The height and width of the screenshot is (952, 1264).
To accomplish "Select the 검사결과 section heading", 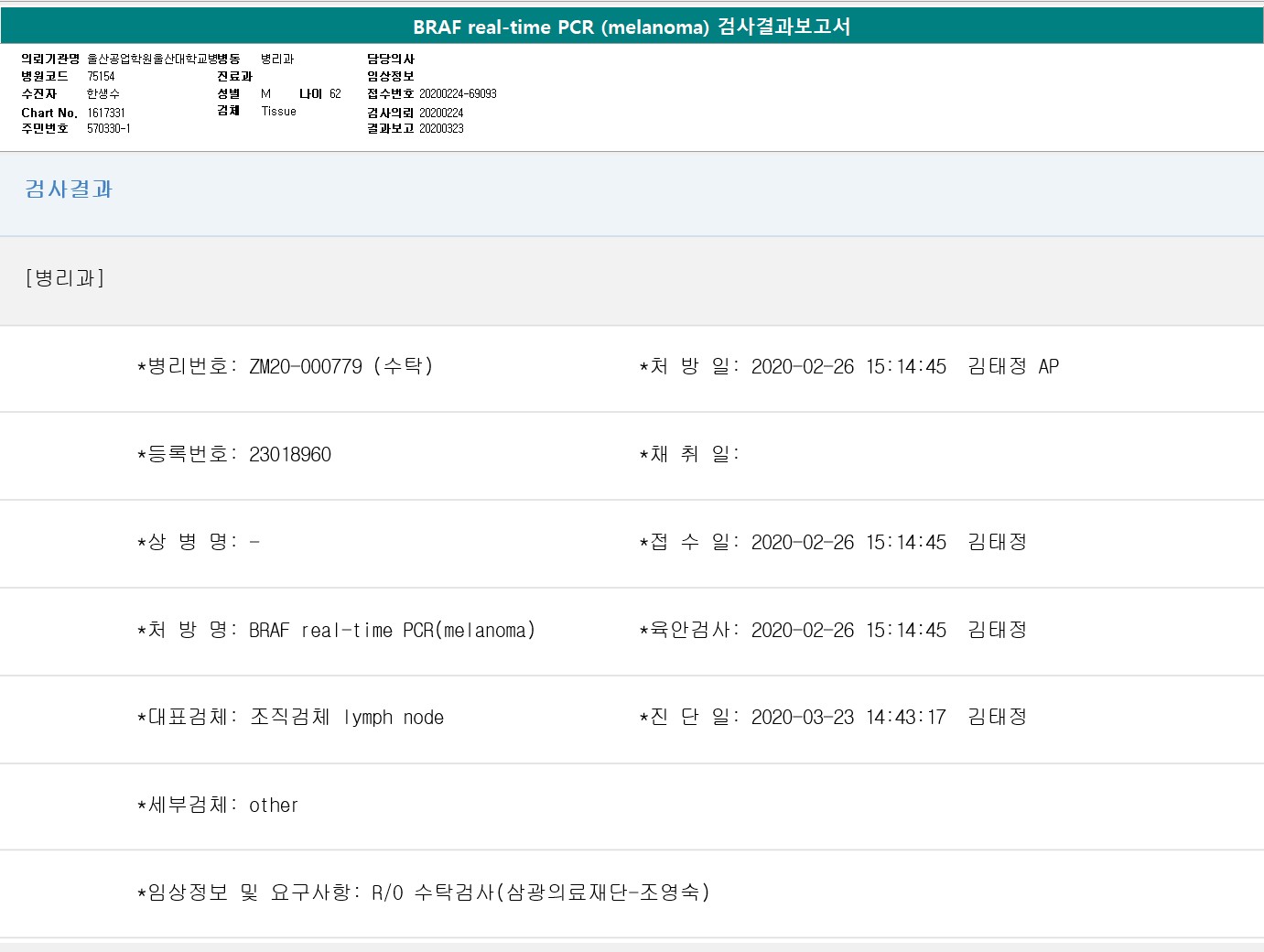I will click(69, 189).
